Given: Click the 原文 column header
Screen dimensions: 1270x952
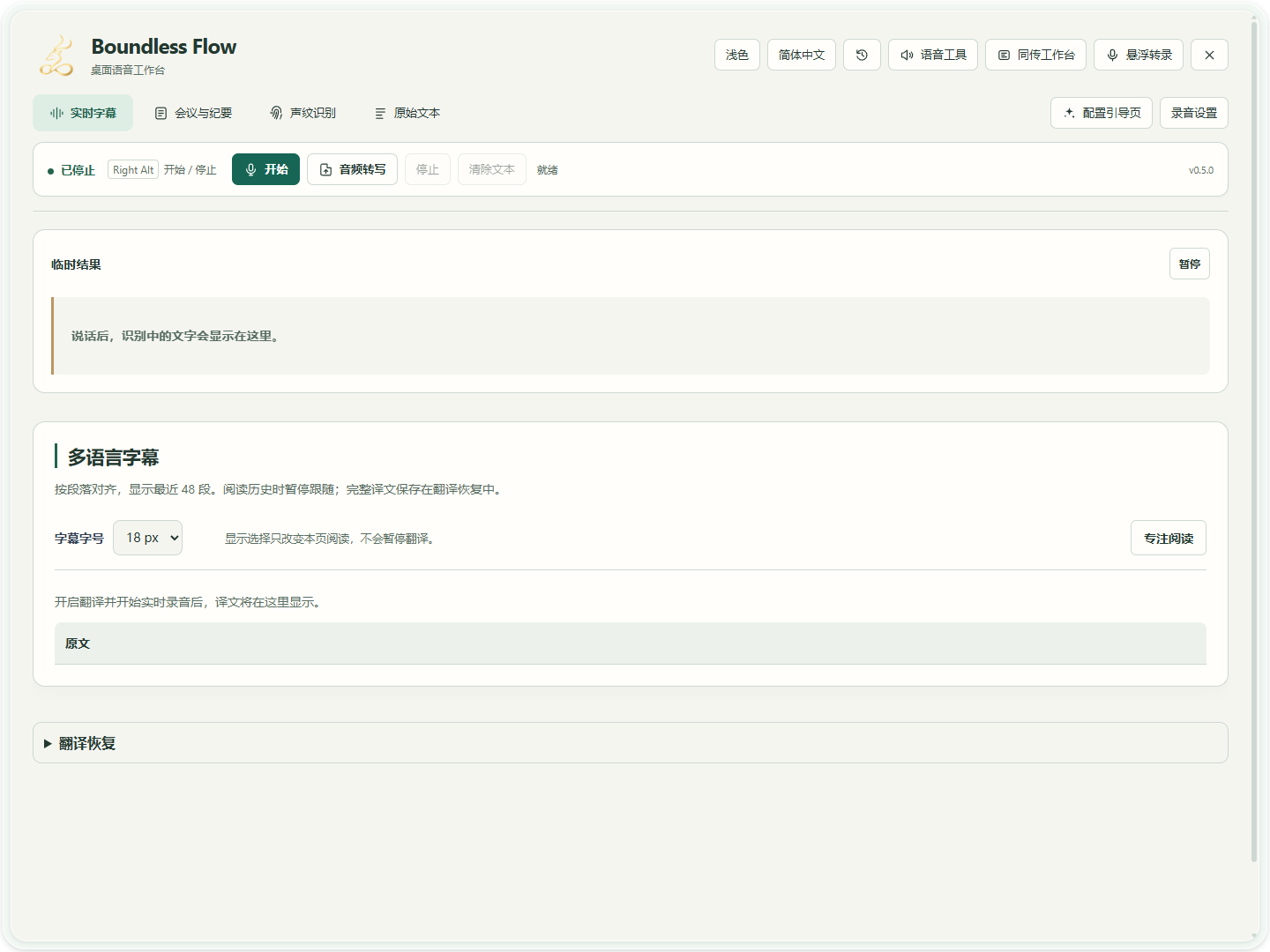Looking at the screenshot, I should point(78,643).
